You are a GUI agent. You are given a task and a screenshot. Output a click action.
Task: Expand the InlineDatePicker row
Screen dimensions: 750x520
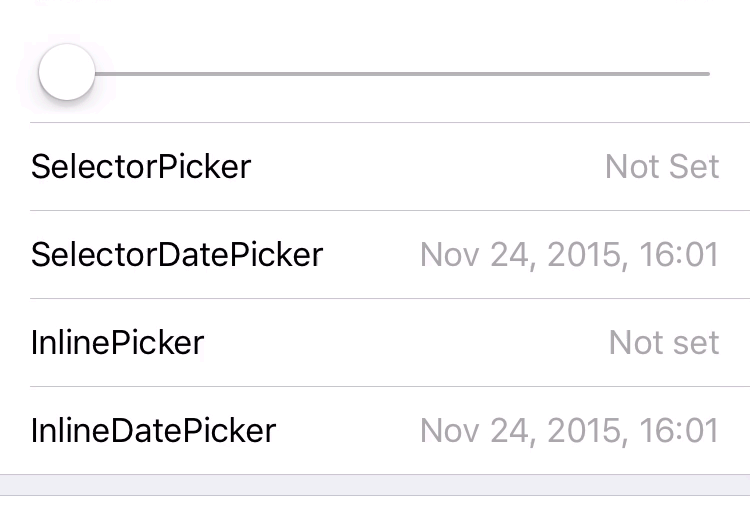pos(375,431)
